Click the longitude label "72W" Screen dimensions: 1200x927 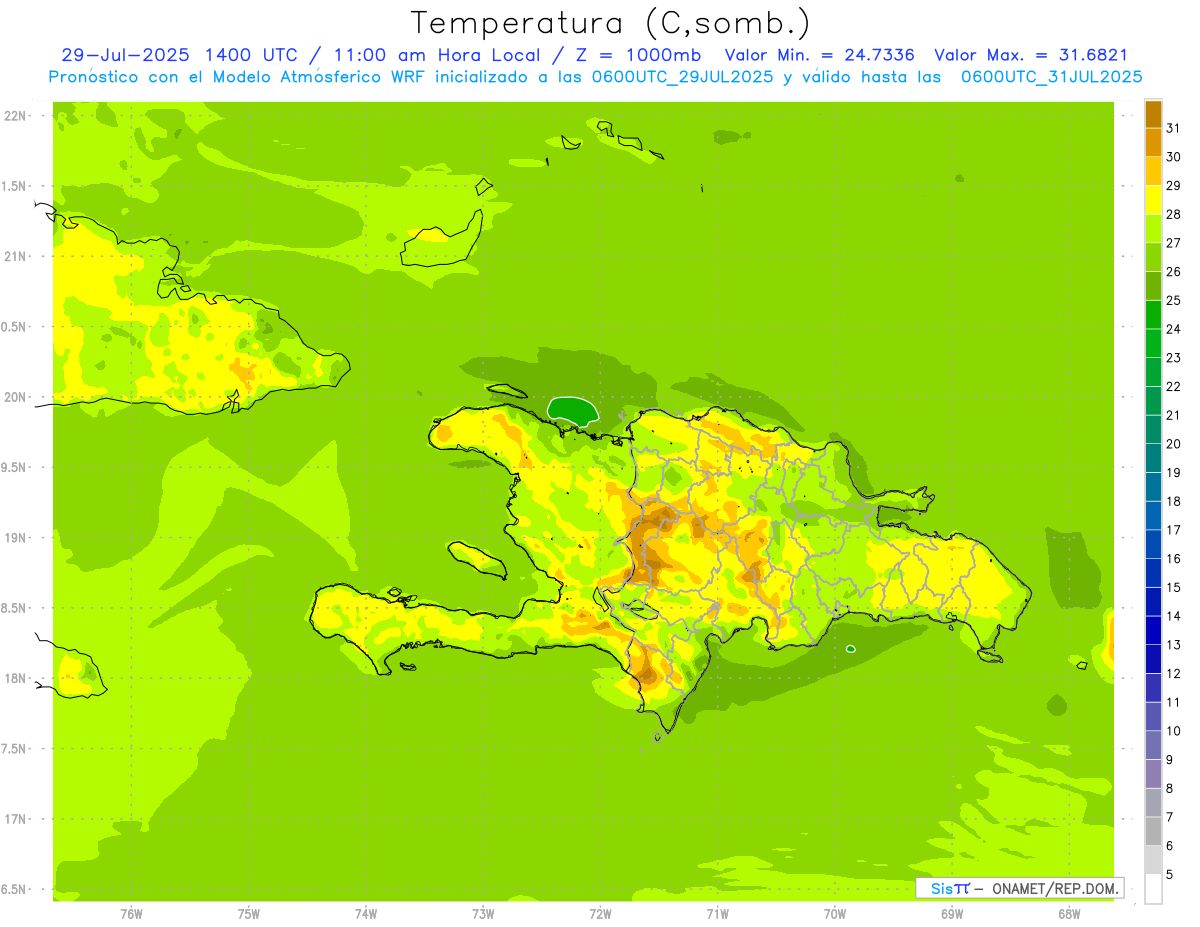coord(600,914)
